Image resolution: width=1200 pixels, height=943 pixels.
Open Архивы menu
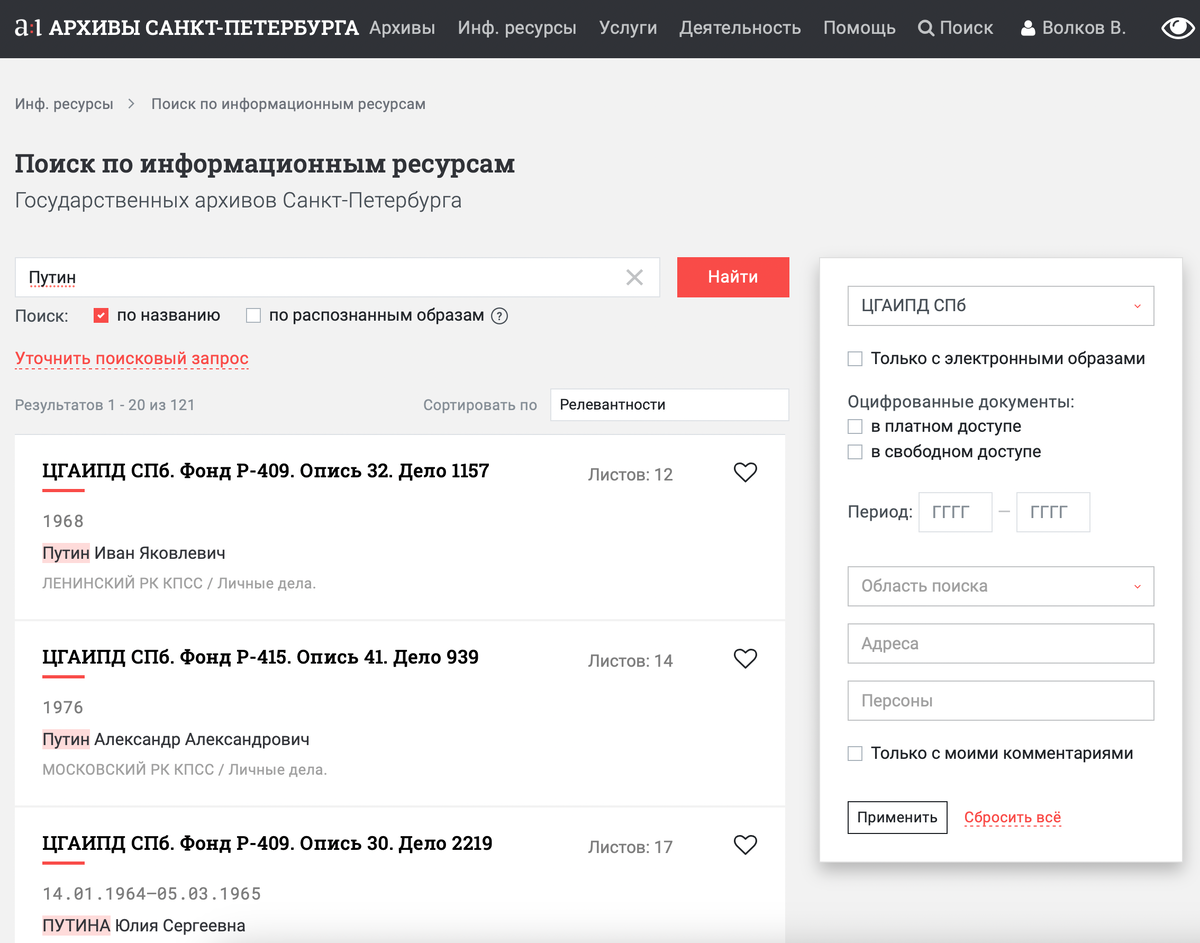point(402,28)
